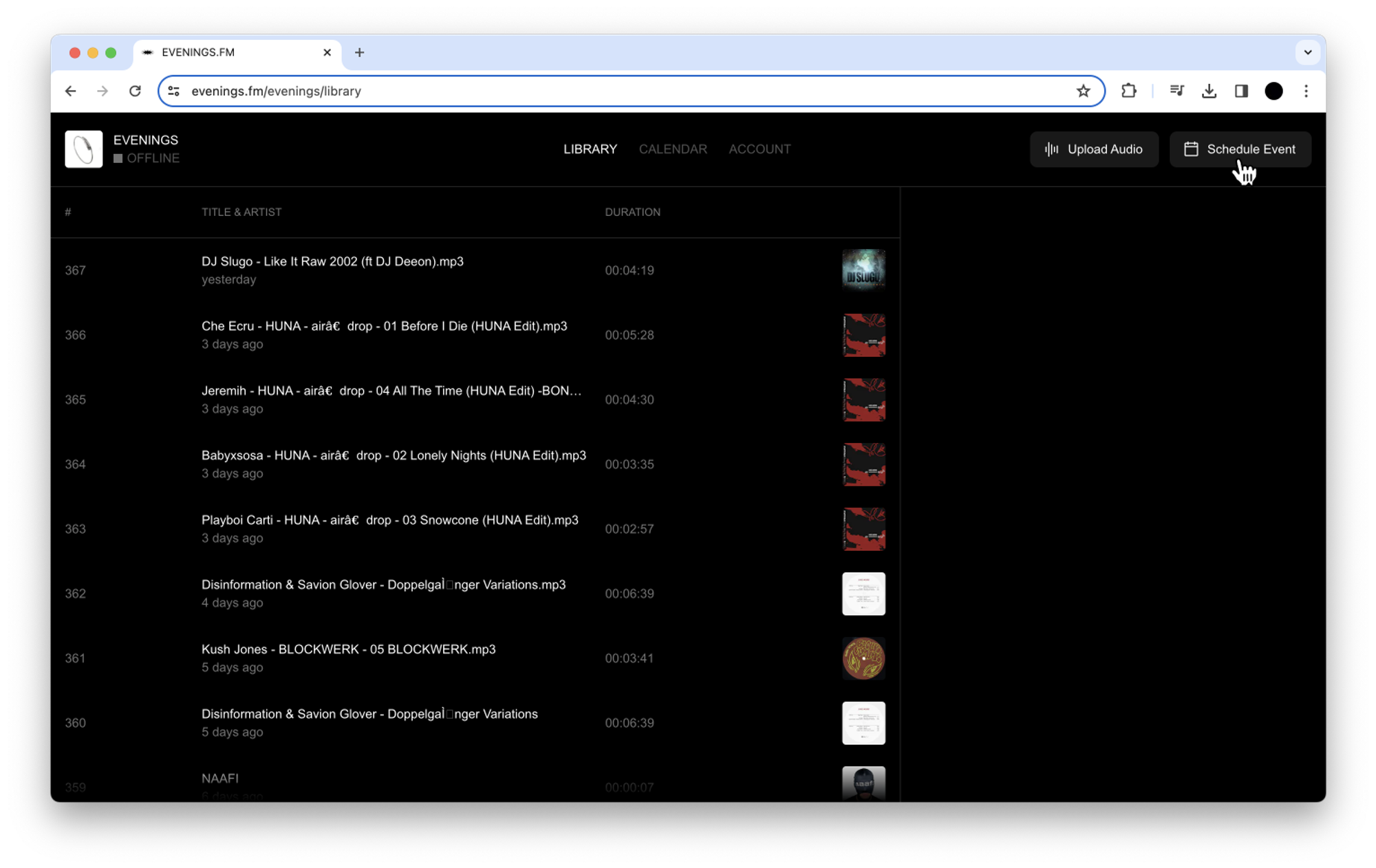Viewport: 1376px width, 868px height.
Task: Reload the page
Action: (x=135, y=91)
